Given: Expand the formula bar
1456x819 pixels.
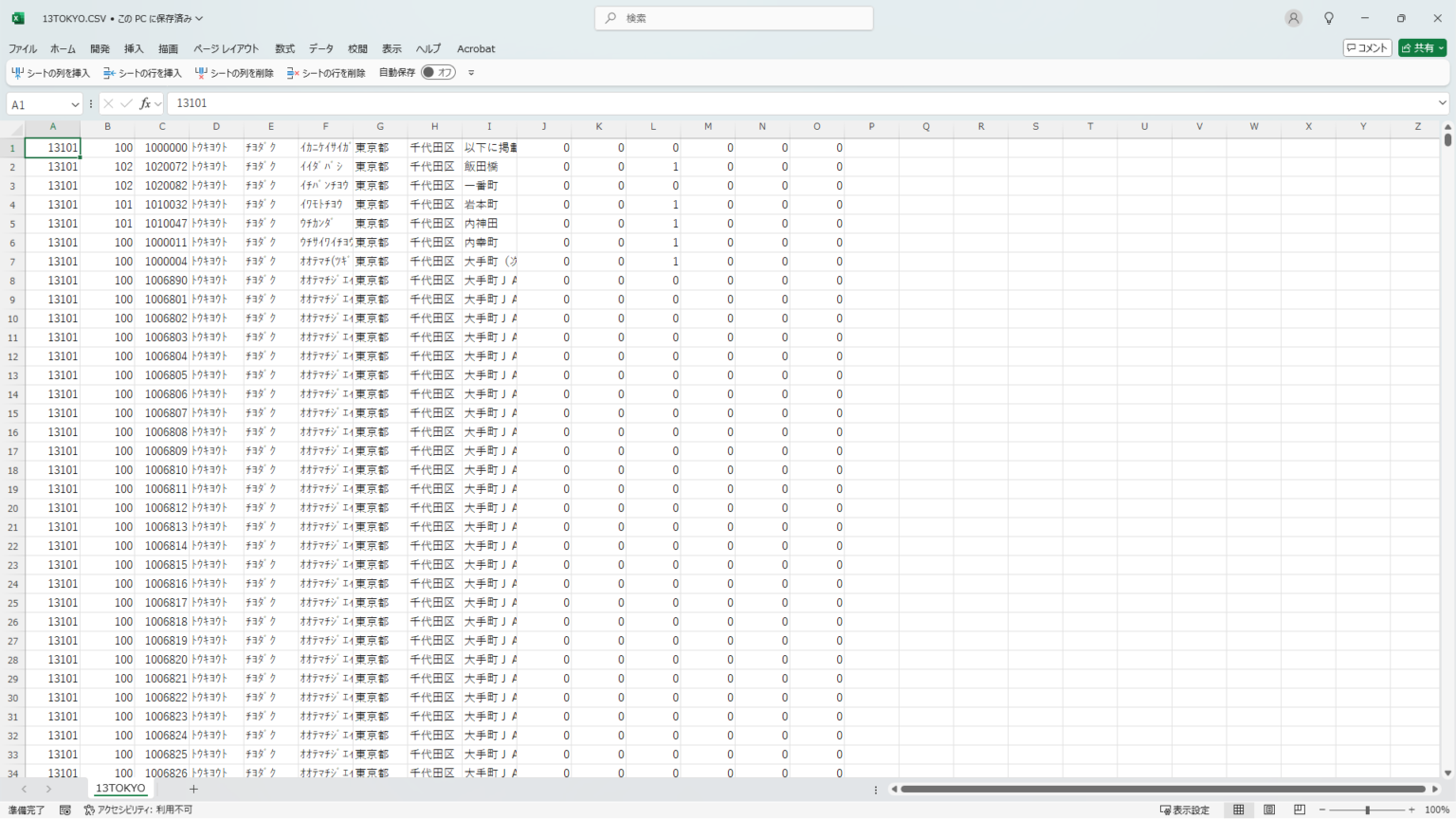Looking at the screenshot, I should pos(1442,103).
